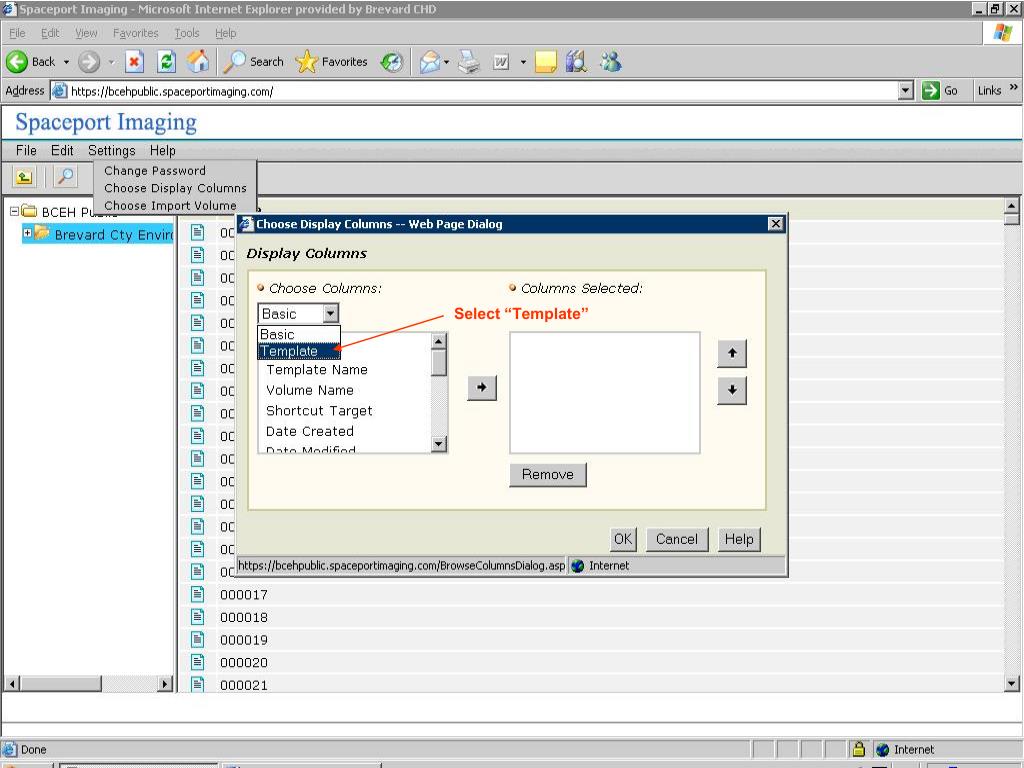Click the Address bar URL field
The width and height of the screenshot is (1024, 768).
475,91
